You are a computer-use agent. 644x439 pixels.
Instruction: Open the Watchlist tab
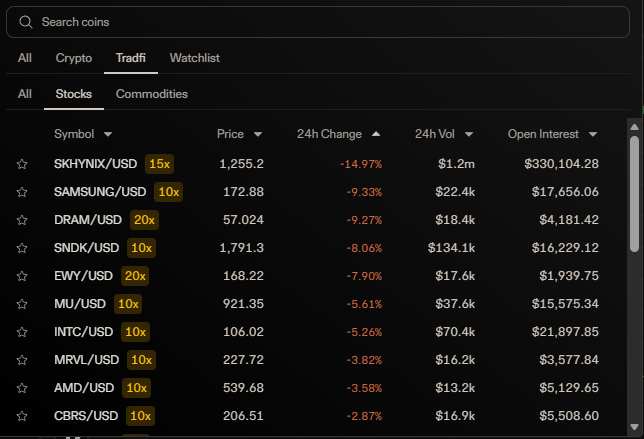tap(195, 58)
